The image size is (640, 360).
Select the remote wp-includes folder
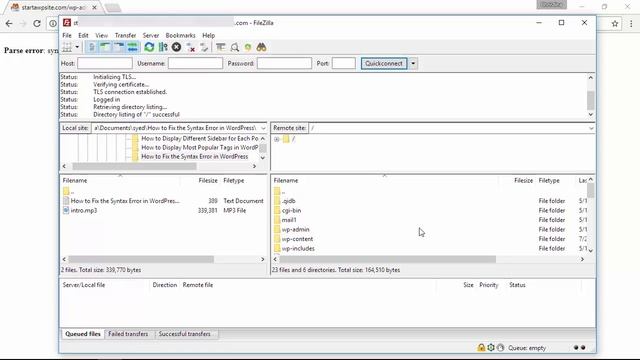point(298,249)
